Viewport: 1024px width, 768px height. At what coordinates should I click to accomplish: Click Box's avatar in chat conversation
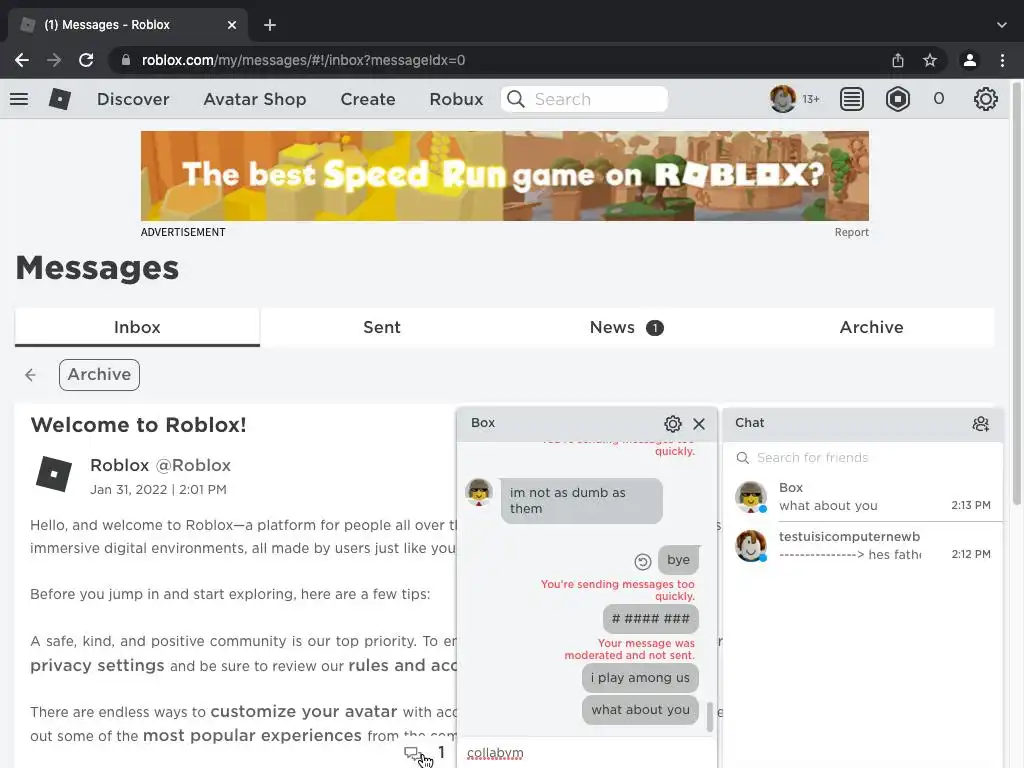[x=479, y=491]
